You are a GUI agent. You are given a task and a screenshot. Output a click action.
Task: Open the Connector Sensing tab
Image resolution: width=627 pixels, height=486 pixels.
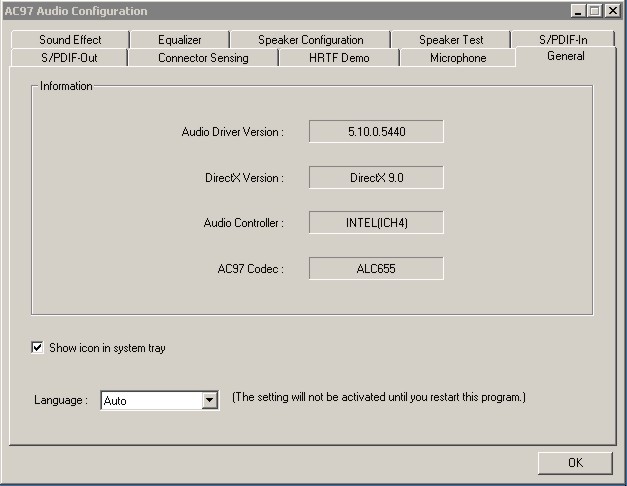point(203,58)
